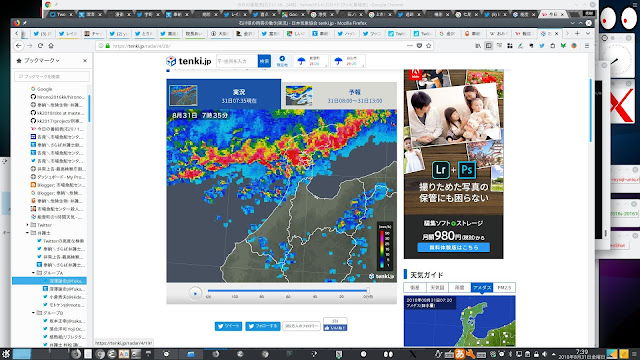
Task: Open page actions three-dot menu in URL bar
Action: tap(409, 46)
